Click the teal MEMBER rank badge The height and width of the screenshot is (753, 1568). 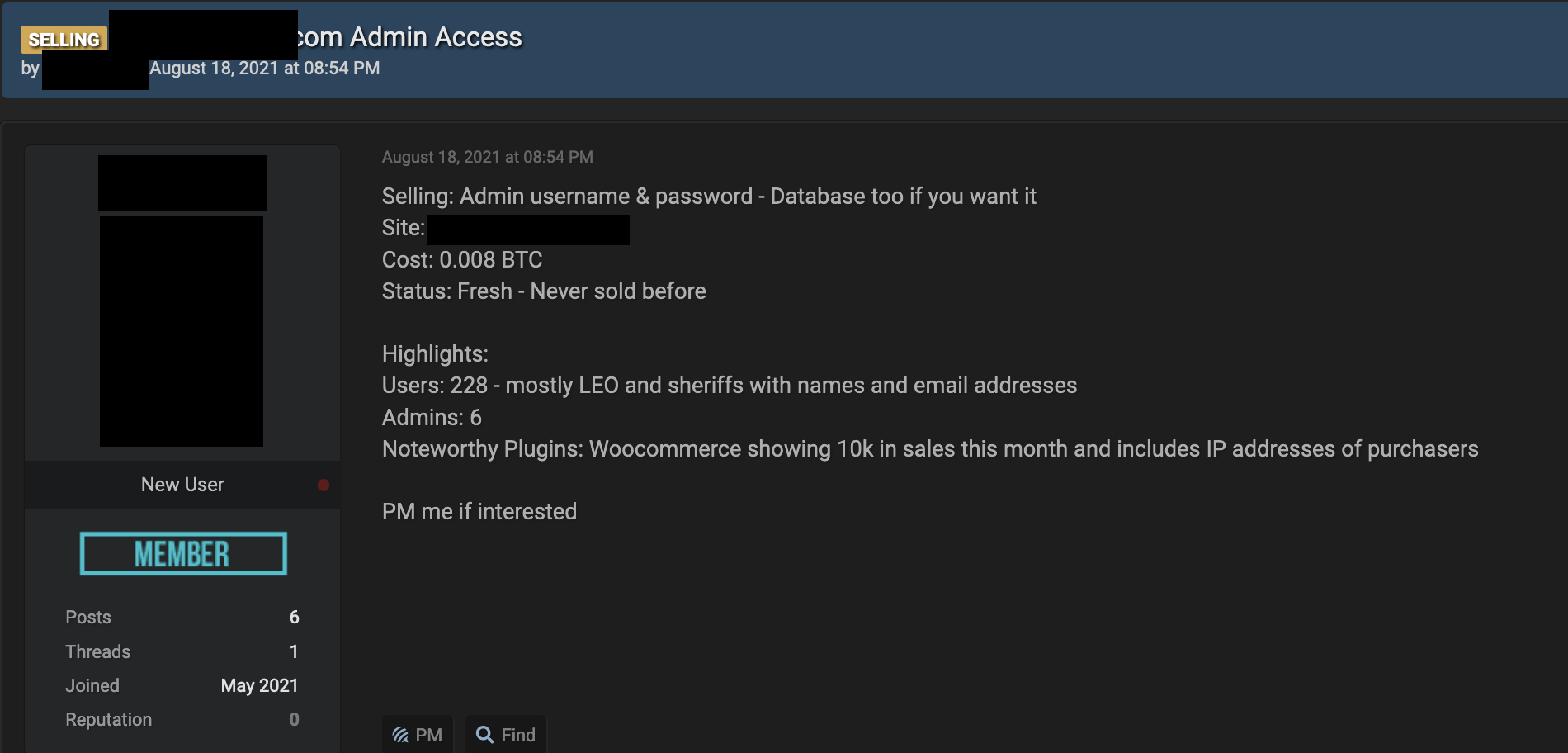pyautogui.click(x=183, y=553)
